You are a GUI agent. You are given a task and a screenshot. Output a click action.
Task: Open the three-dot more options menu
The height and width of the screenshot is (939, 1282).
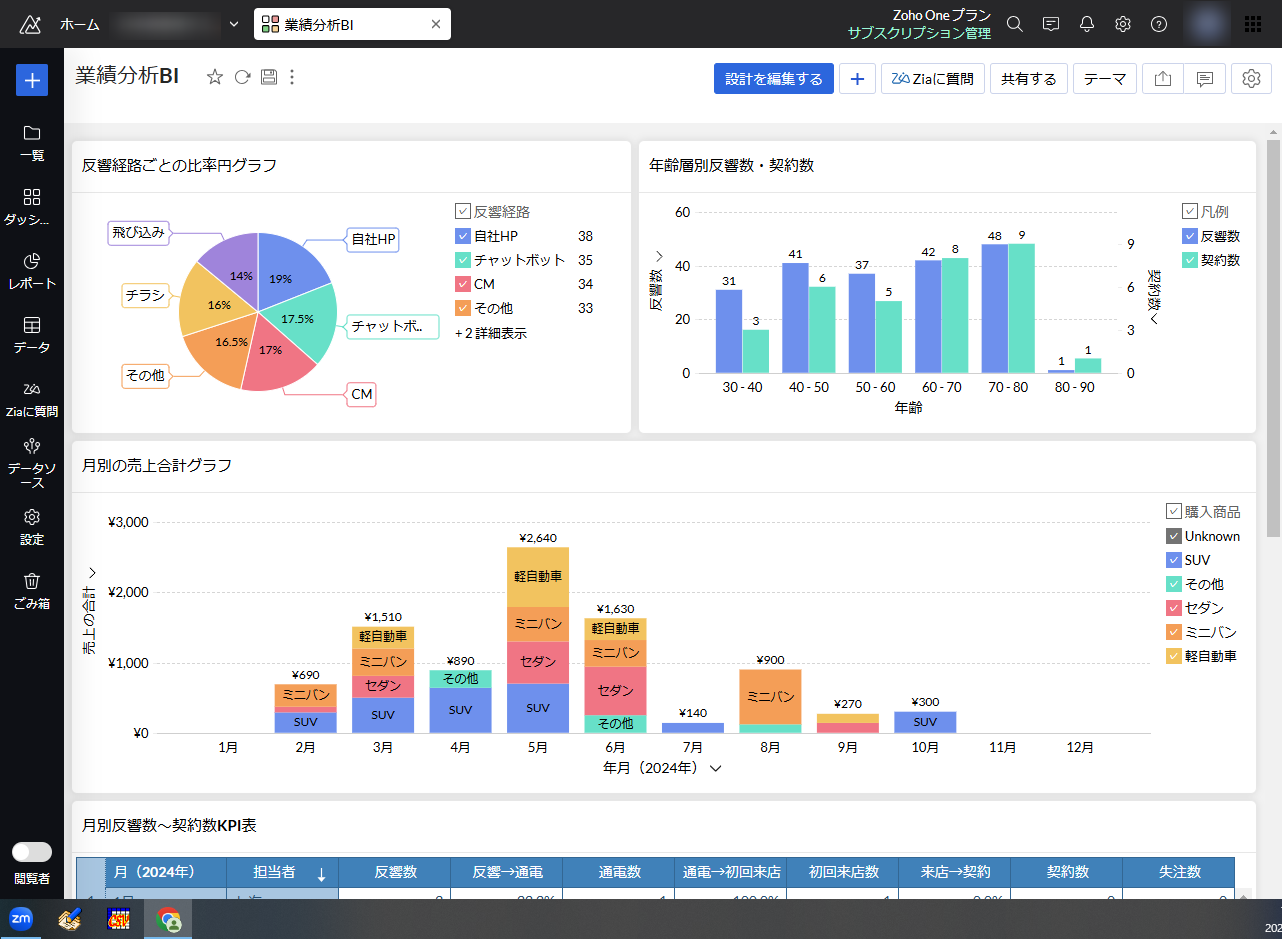(292, 78)
